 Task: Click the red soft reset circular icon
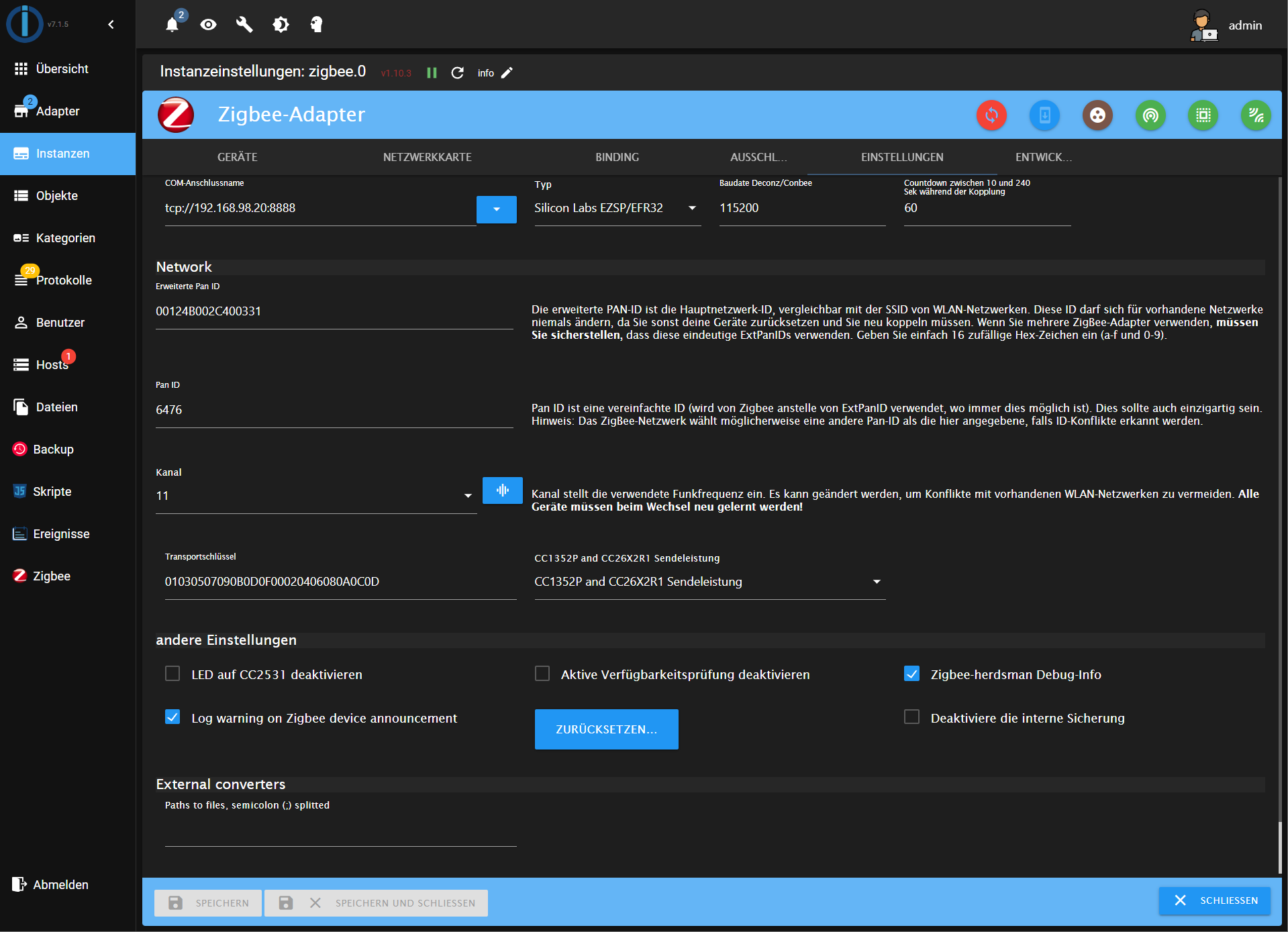click(991, 115)
